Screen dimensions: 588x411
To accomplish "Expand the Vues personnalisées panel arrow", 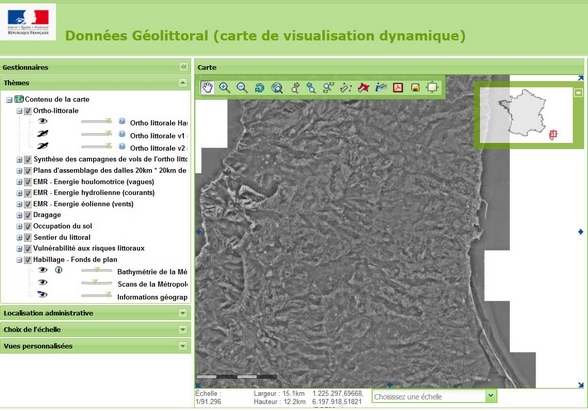I will click(x=183, y=346).
